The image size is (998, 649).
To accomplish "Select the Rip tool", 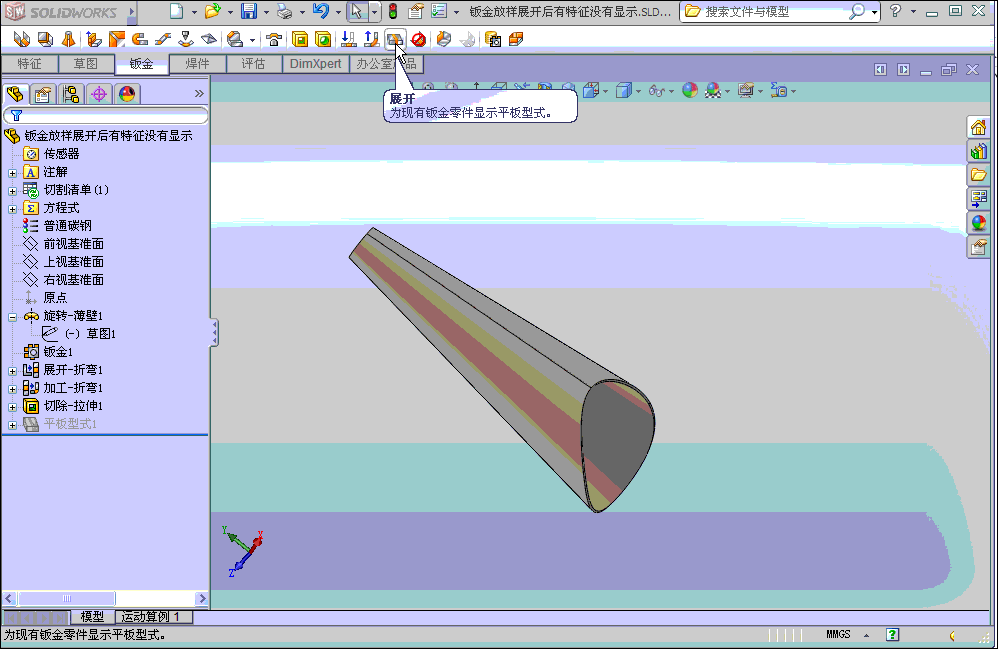I will click(444, 39).
